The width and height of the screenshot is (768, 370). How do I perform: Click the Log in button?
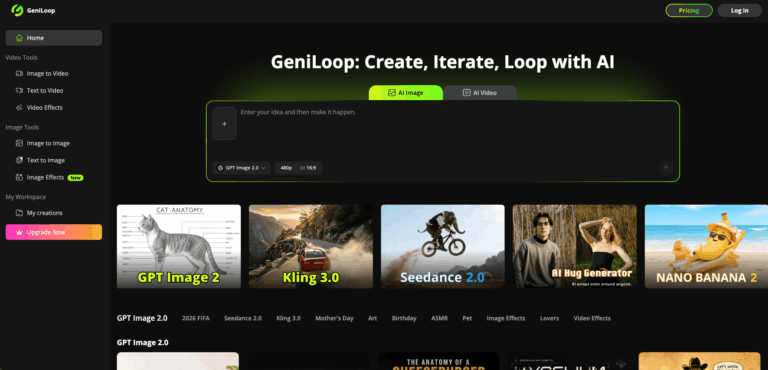pyautogui.click(x=739, y=10)
